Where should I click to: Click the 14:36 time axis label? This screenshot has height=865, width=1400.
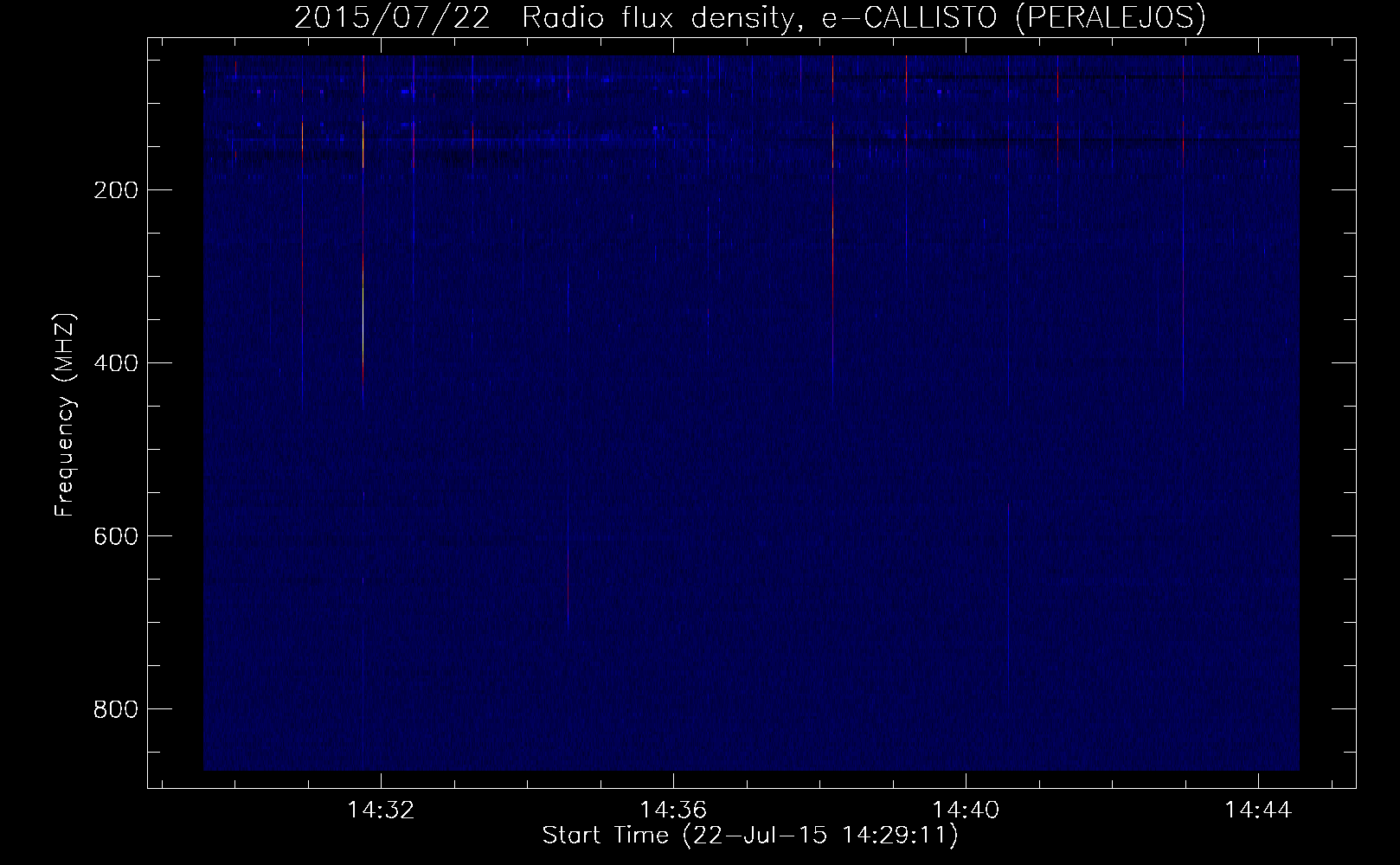click(x=673, y=810)
